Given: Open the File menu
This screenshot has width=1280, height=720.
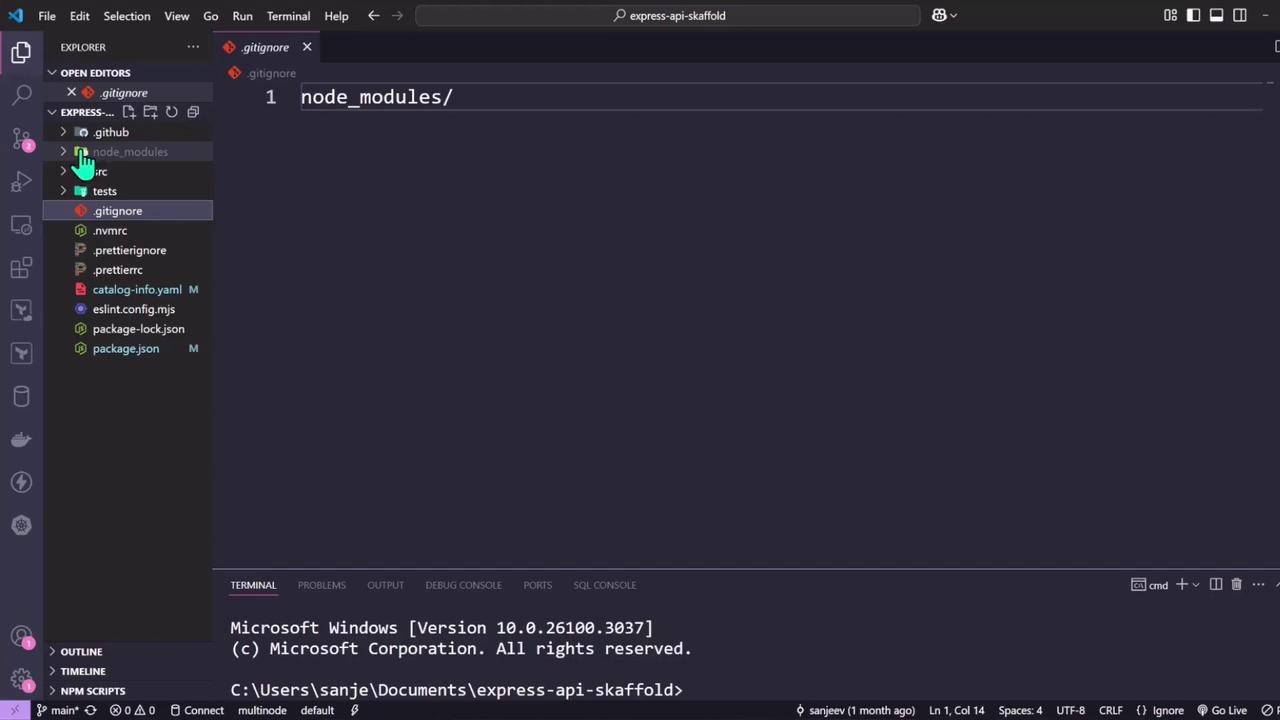Looking at the screenshot, I should pos(47,16).
